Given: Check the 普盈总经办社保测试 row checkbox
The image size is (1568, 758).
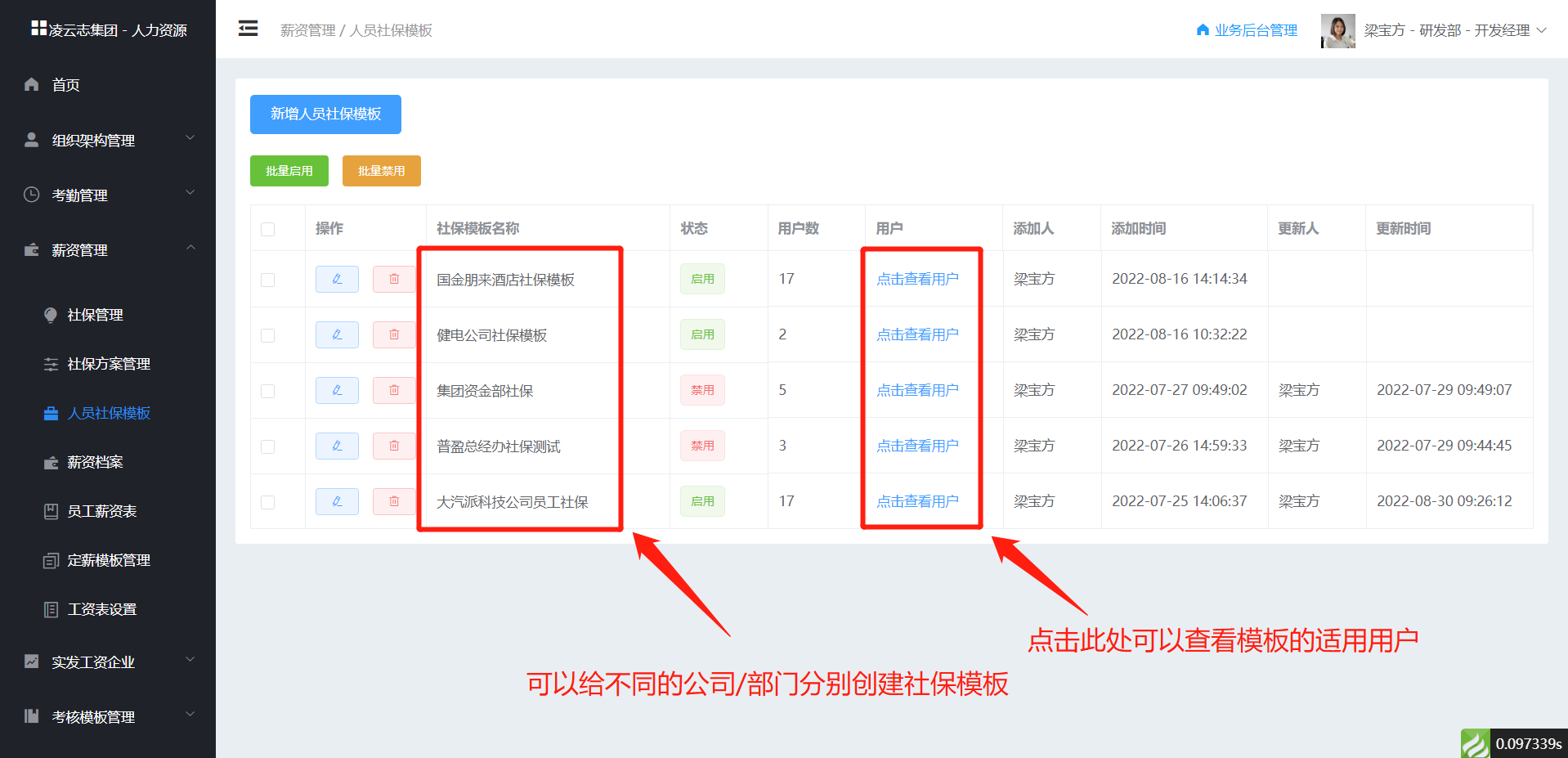Looking at the screenshot, I should 267,446.
